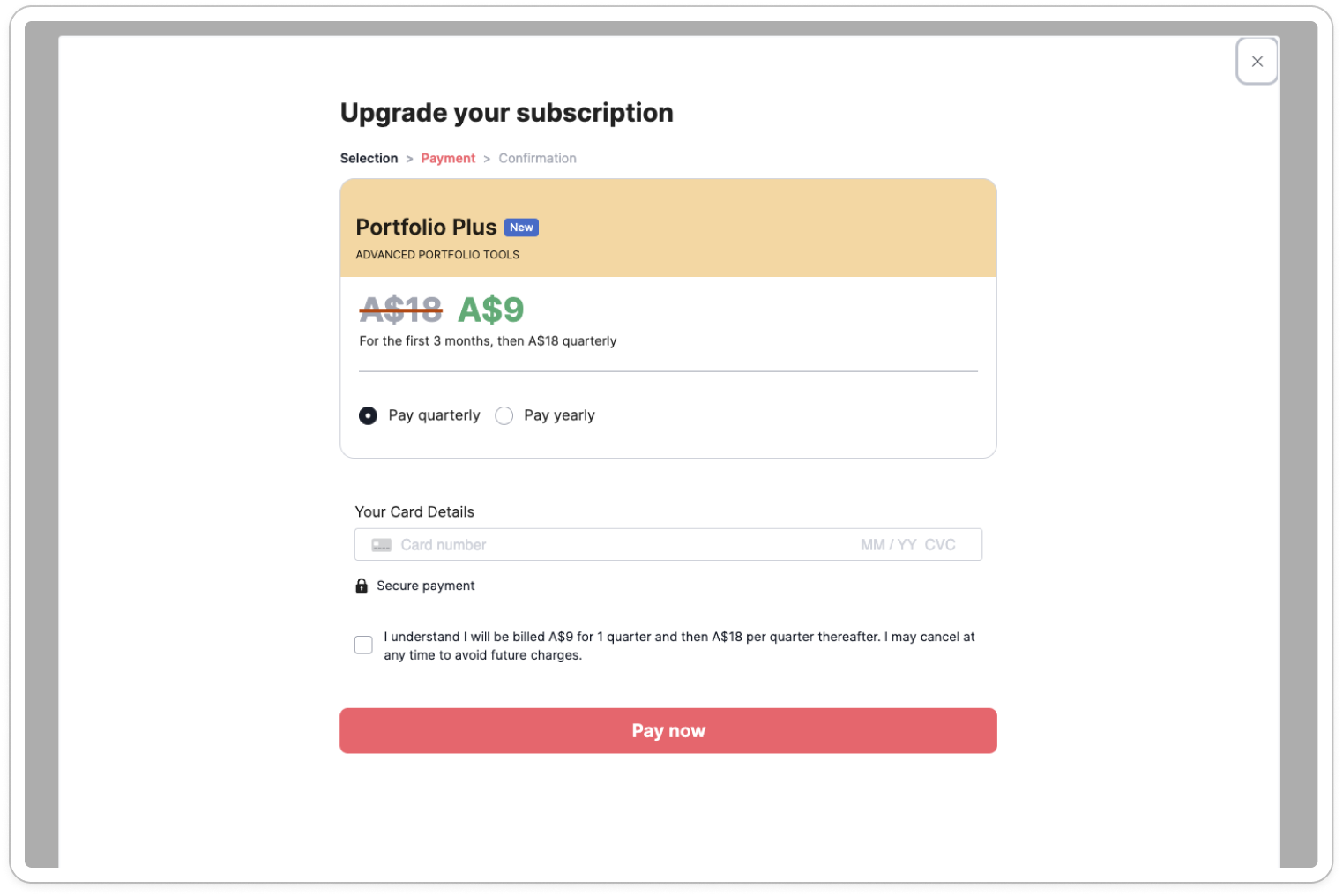Click the credit card icon in card field
Viewport: 1343px width, 896px height.
[x=381, y=545]
